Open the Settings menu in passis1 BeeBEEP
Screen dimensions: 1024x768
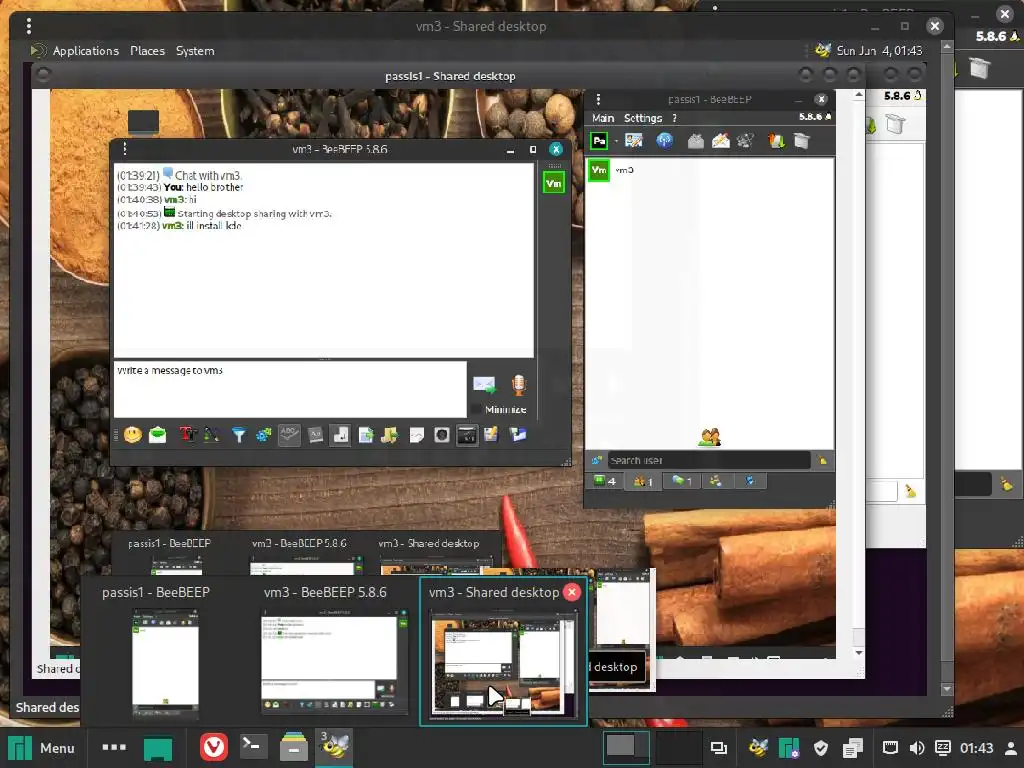[643, 118]
